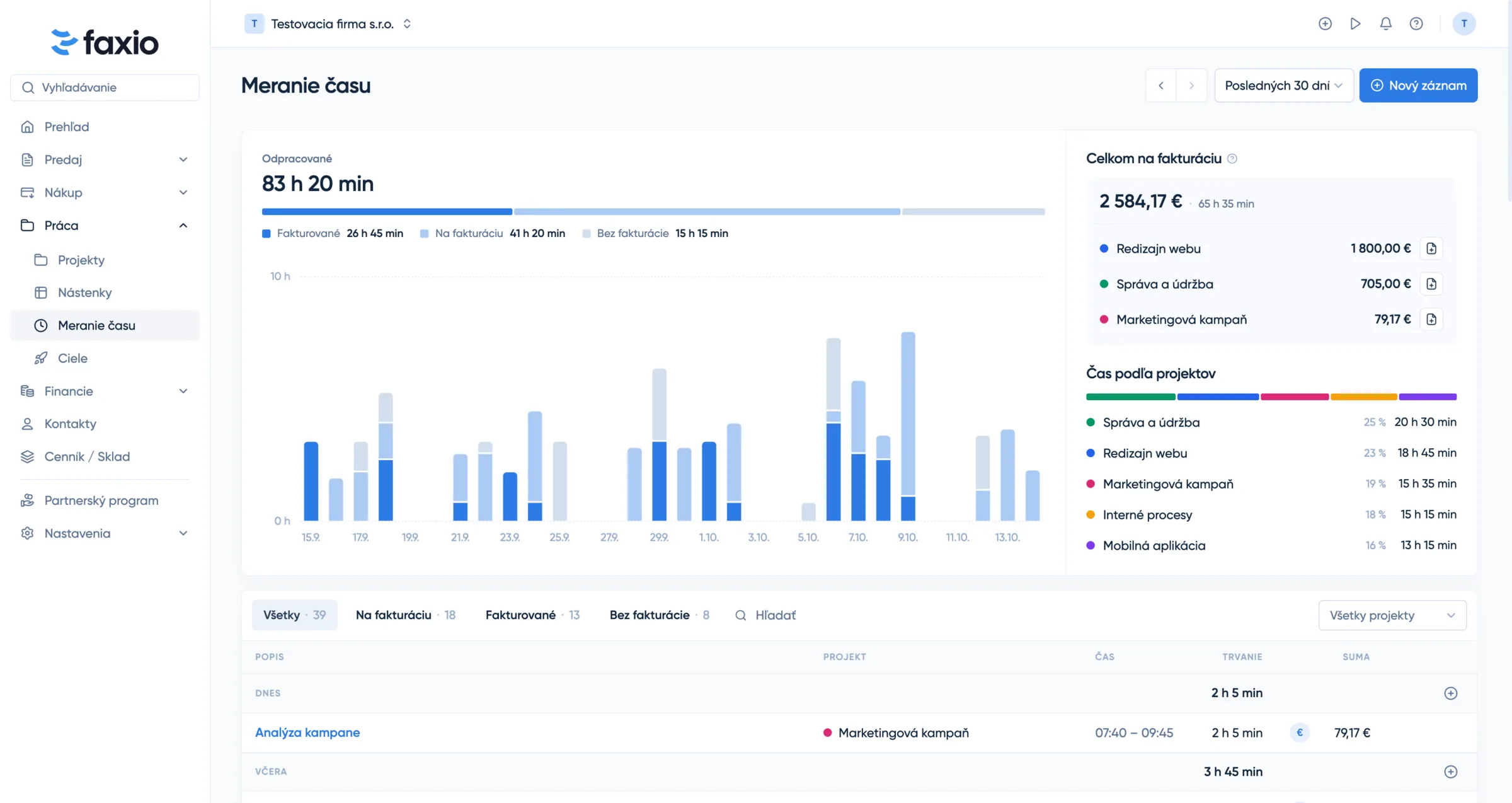This screenshot has width=1512, height=803.
Task: Select the Všetky tab
Action: click(294, 615)
